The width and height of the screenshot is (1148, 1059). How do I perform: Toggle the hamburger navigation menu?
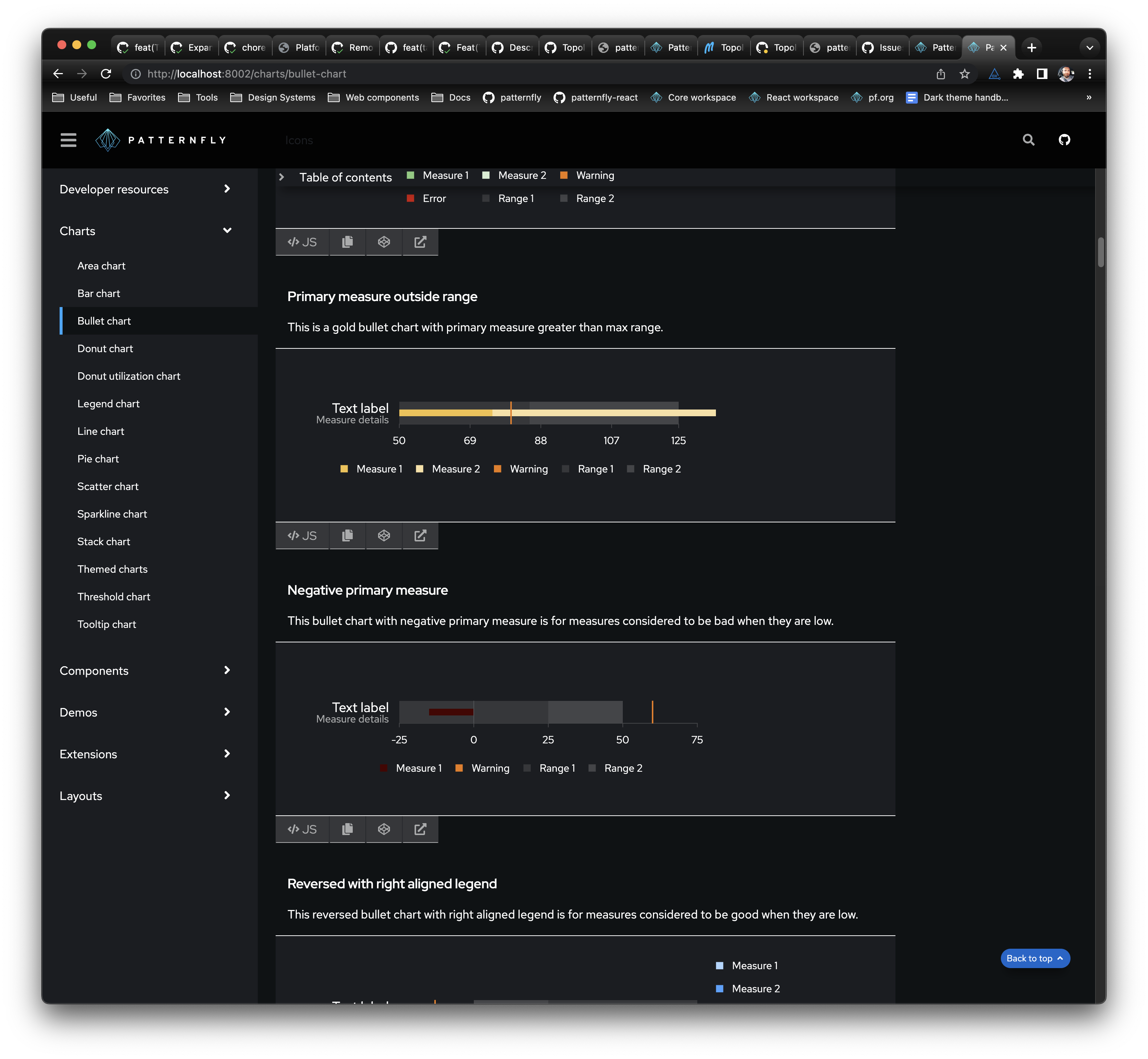tap(68, 140)
